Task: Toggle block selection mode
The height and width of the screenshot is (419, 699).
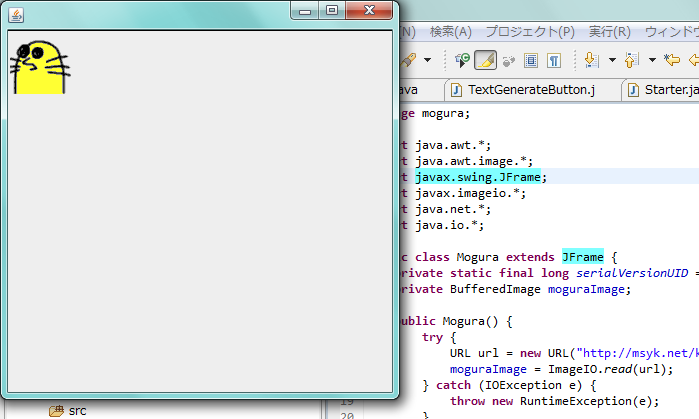Action: 531,61
